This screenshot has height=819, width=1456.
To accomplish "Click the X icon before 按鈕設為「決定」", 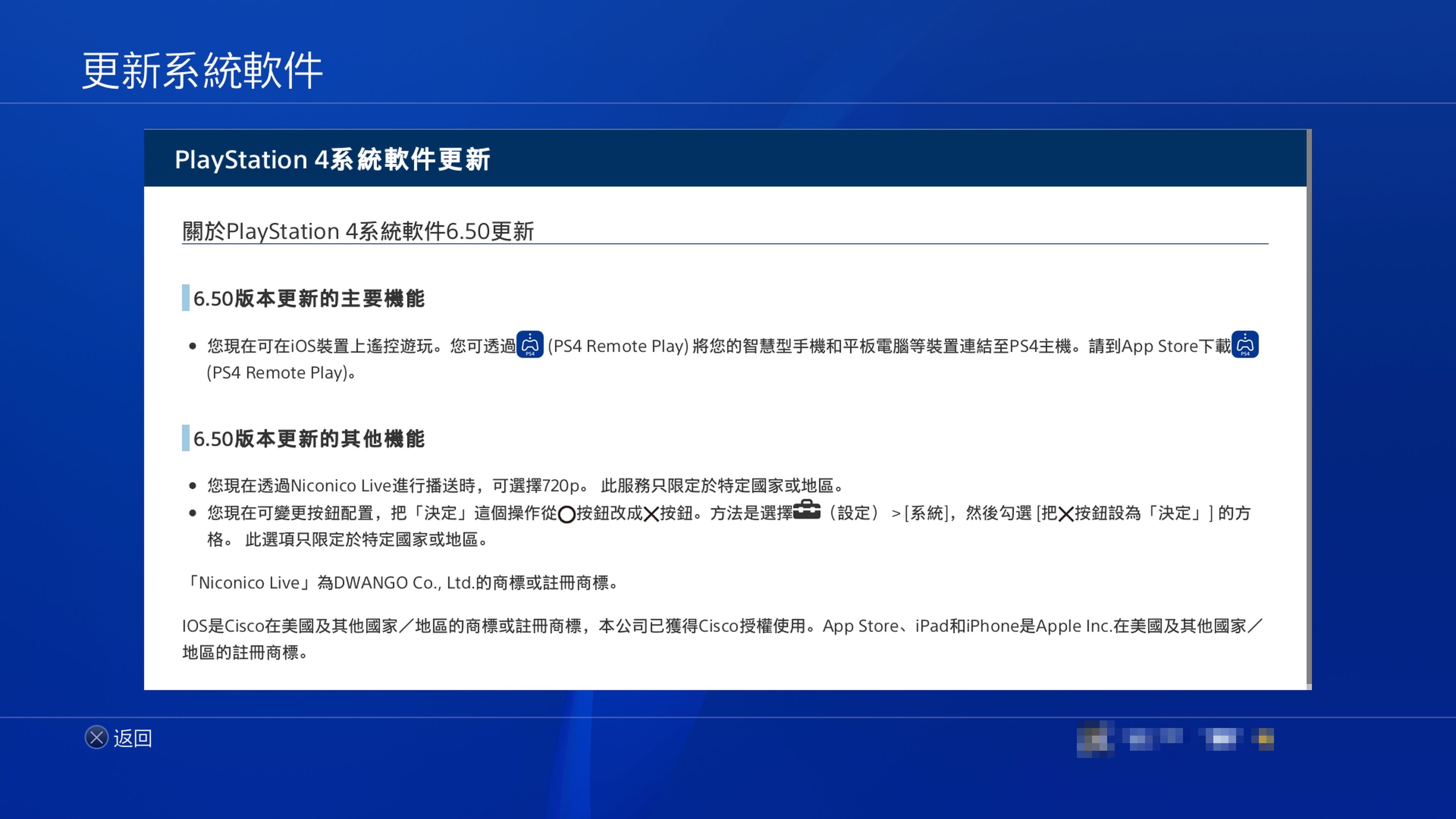I will 1065,515.
